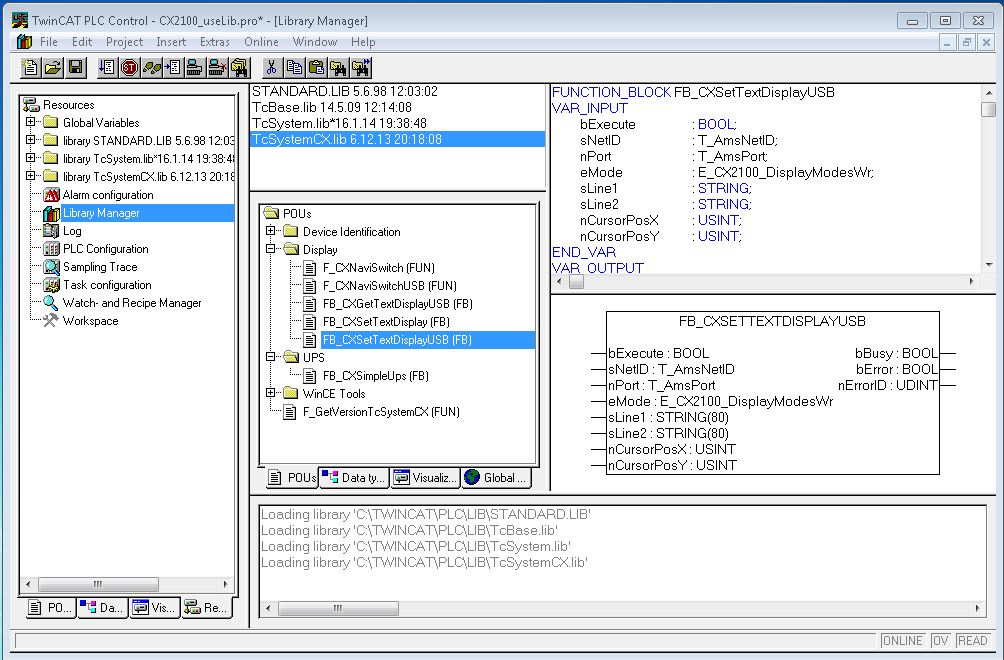The width and height of the screenshot is (1004, 660).
Task: Select Re... Resources tab in left organizer
Action: tap(206, 608)
